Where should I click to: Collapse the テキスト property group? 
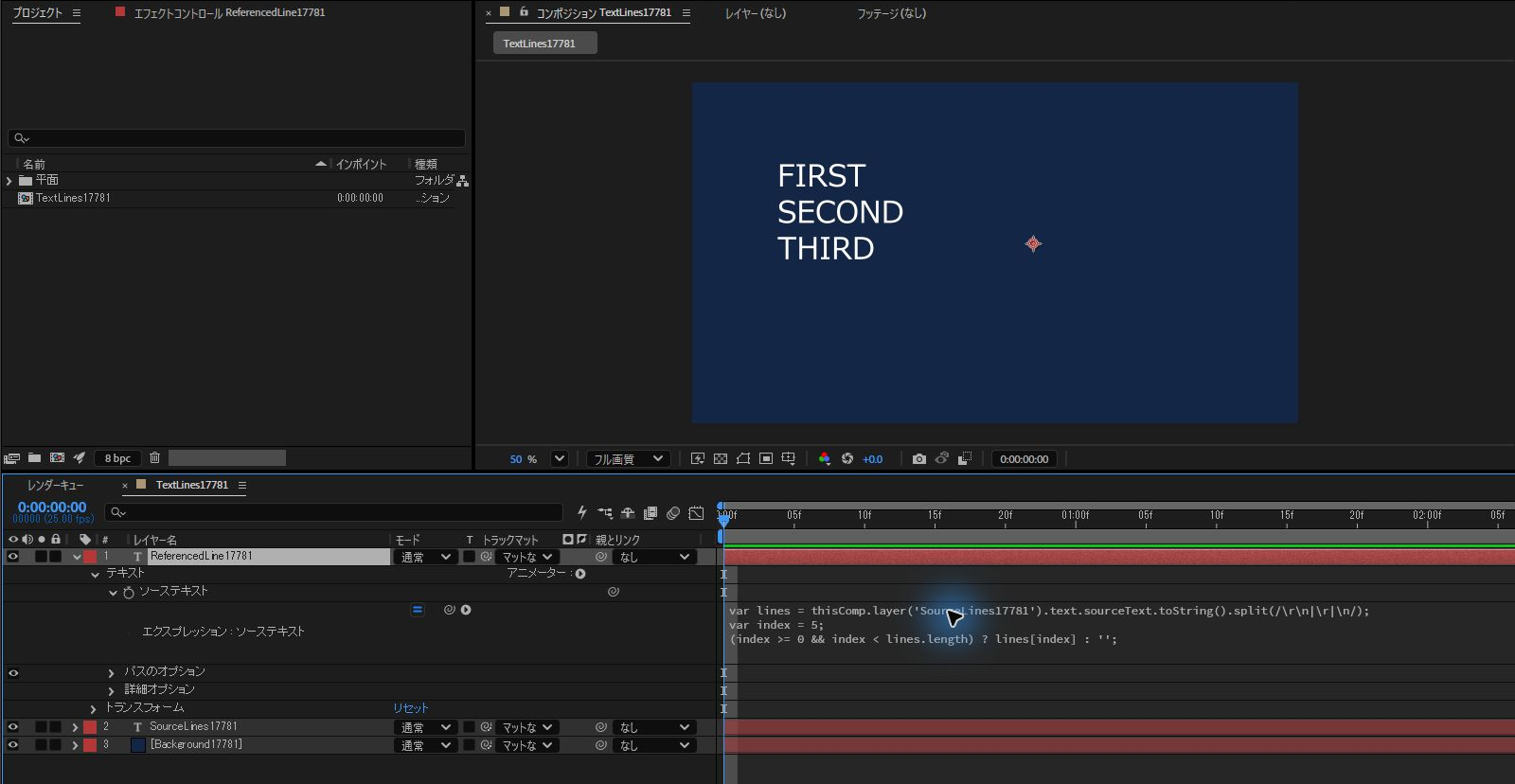click(x=95, y=574)
